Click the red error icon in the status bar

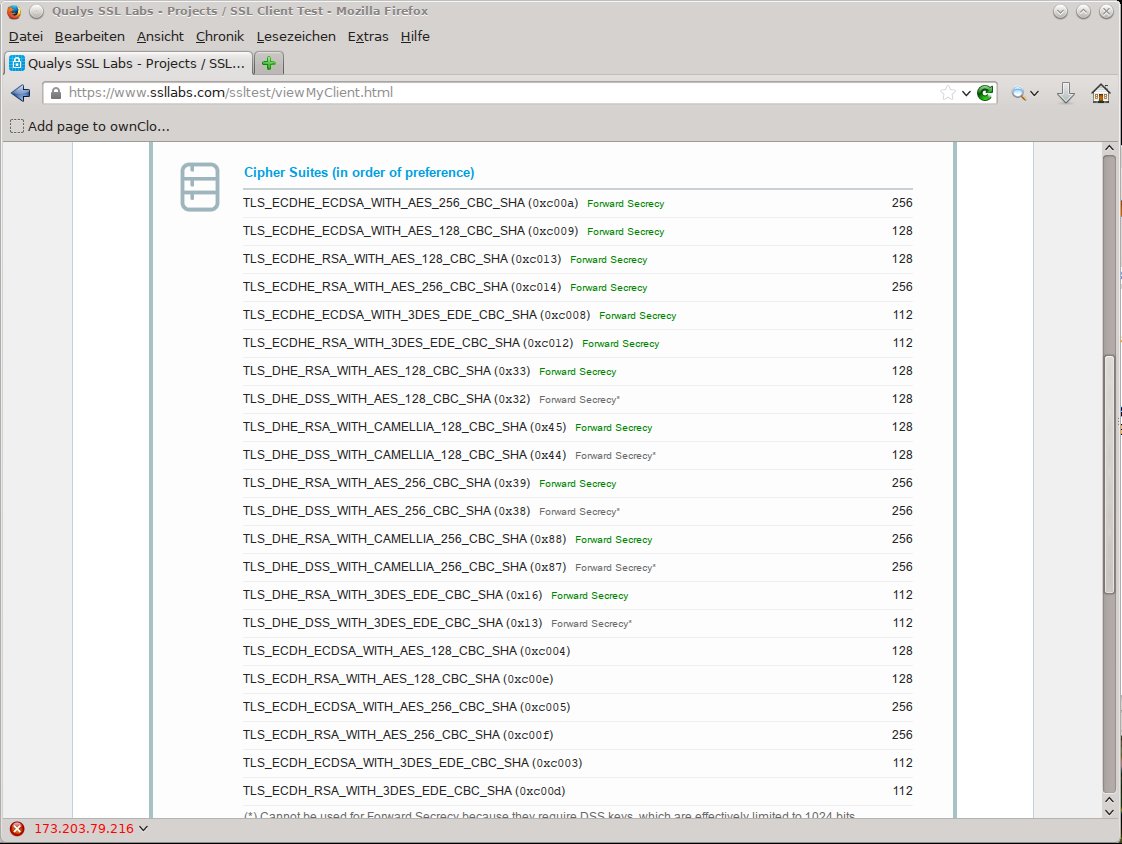pyautogui.click(x=16, y=828)
